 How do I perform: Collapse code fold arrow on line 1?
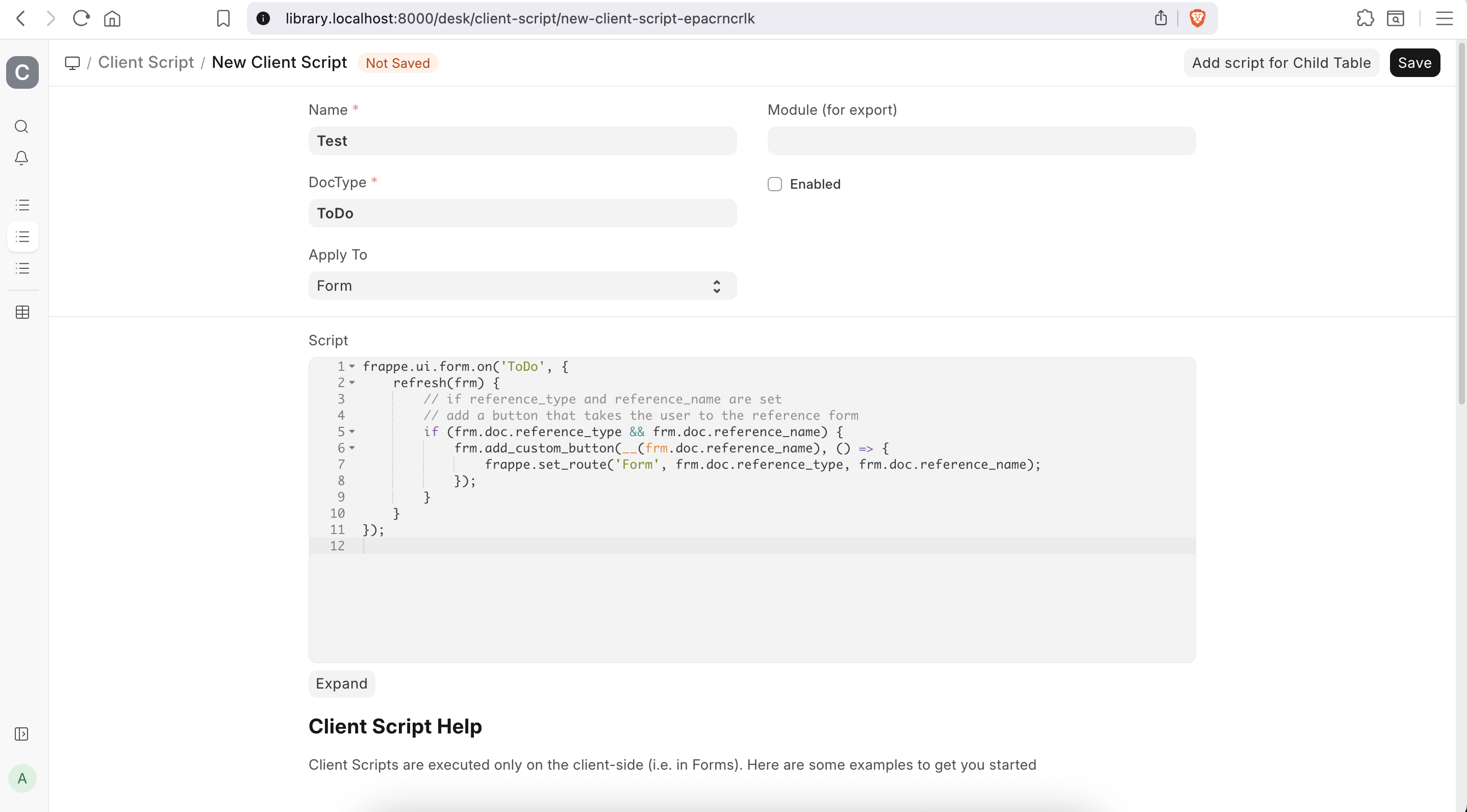(x=352, y=367)
